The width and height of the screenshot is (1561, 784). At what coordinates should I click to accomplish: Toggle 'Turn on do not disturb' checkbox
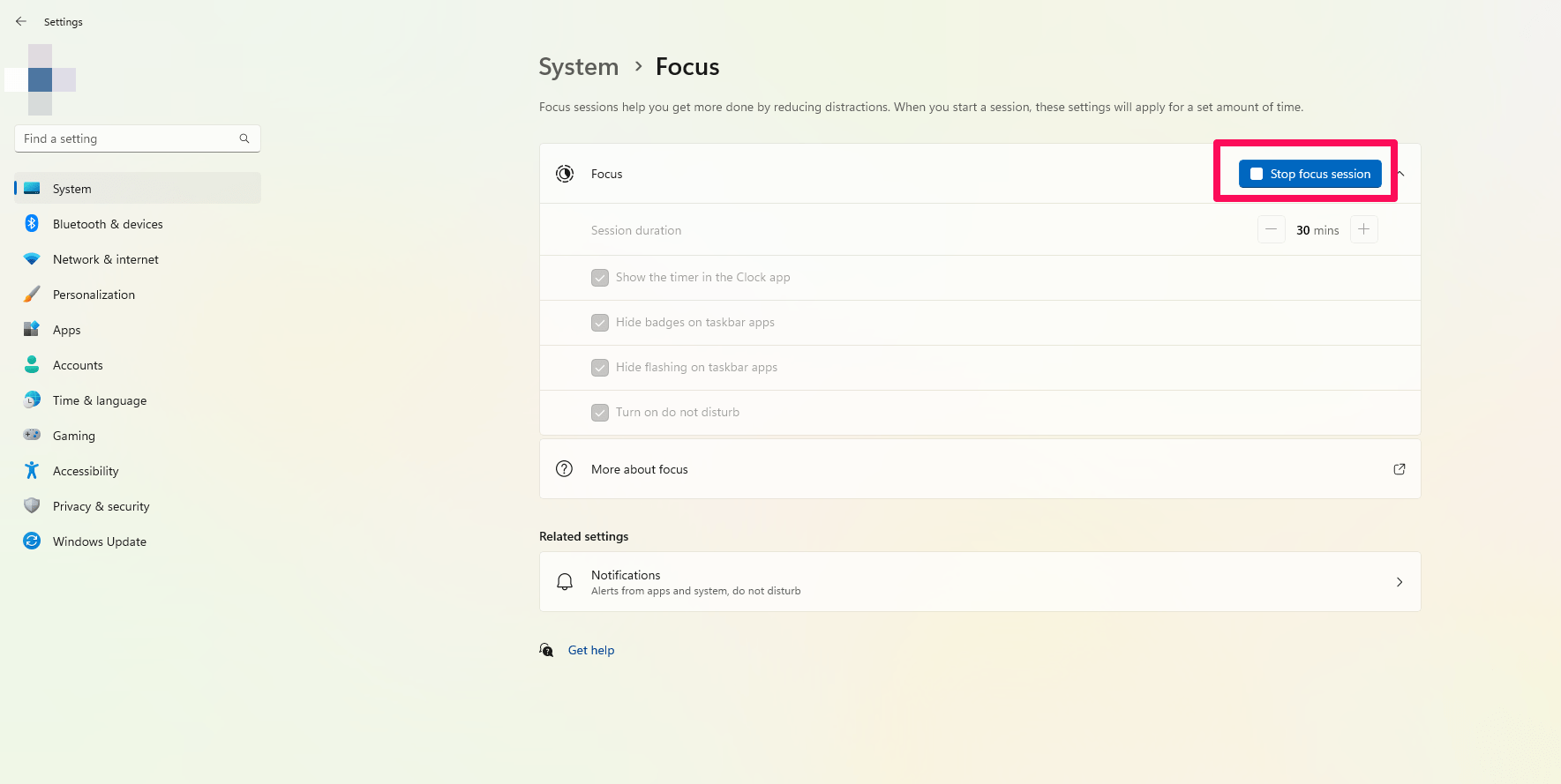point(600,413)
